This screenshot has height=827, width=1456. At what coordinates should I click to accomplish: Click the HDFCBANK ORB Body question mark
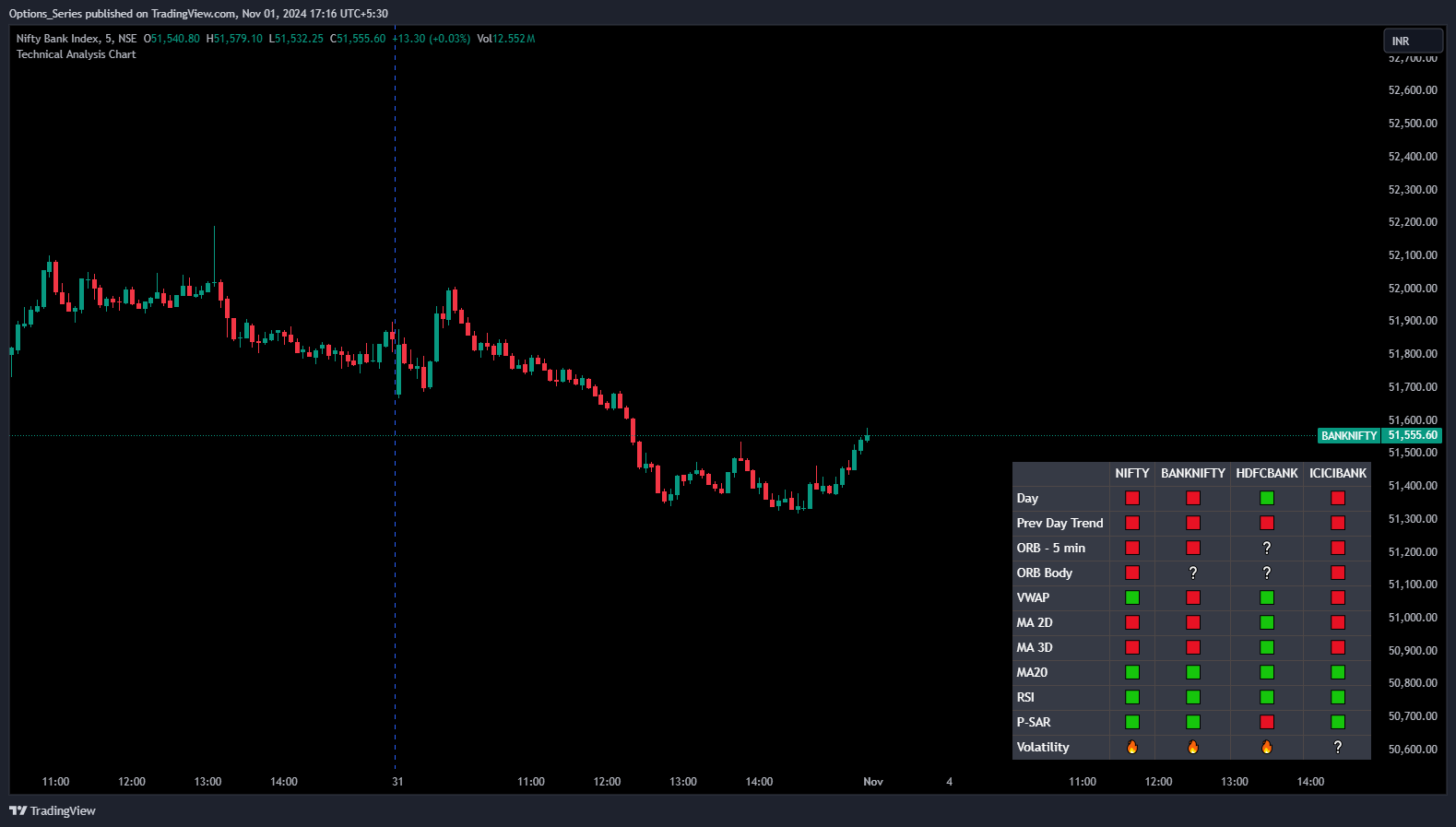point(1267,573)
